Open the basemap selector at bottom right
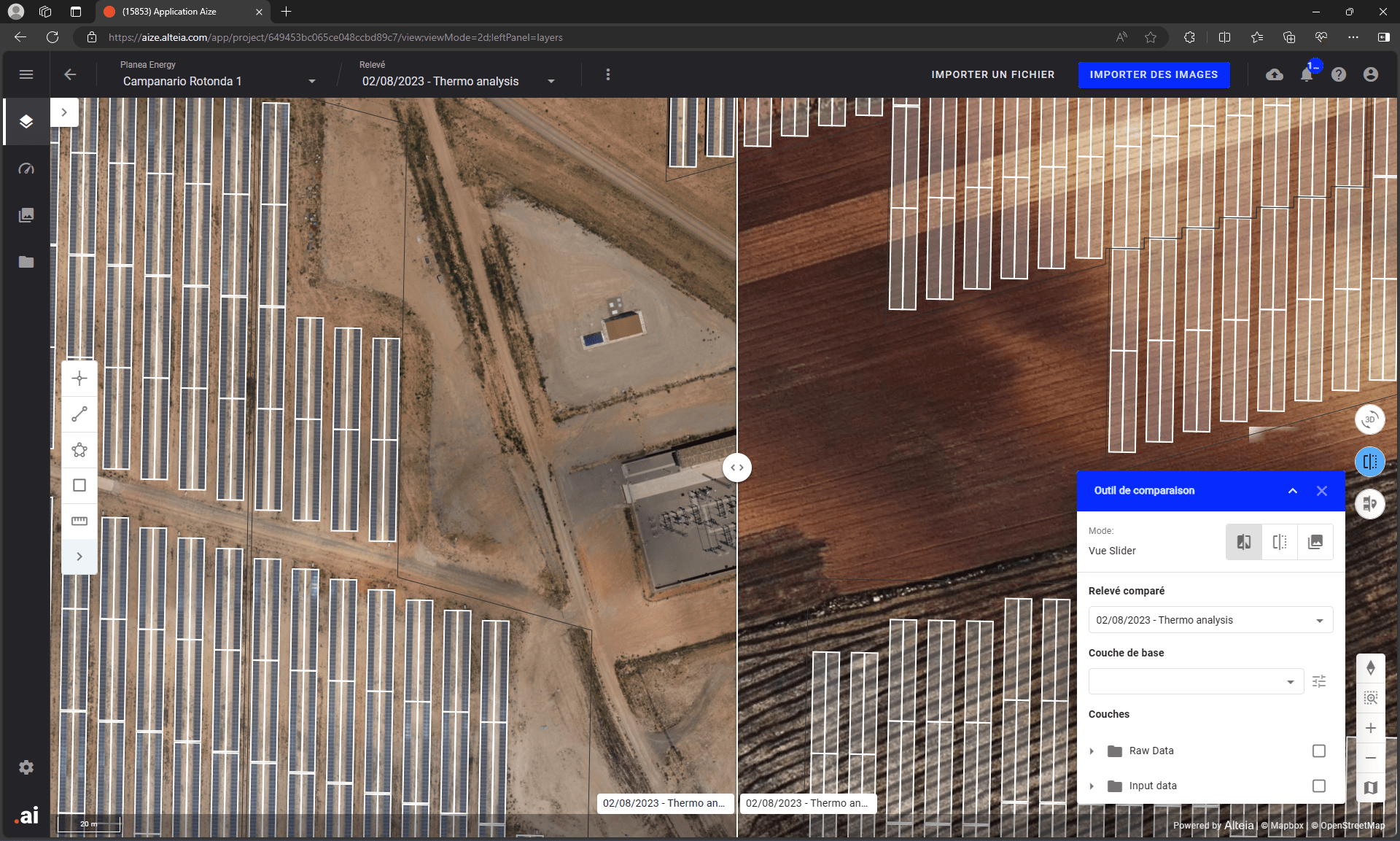 pyautogui.click(x=1372, y=787)
